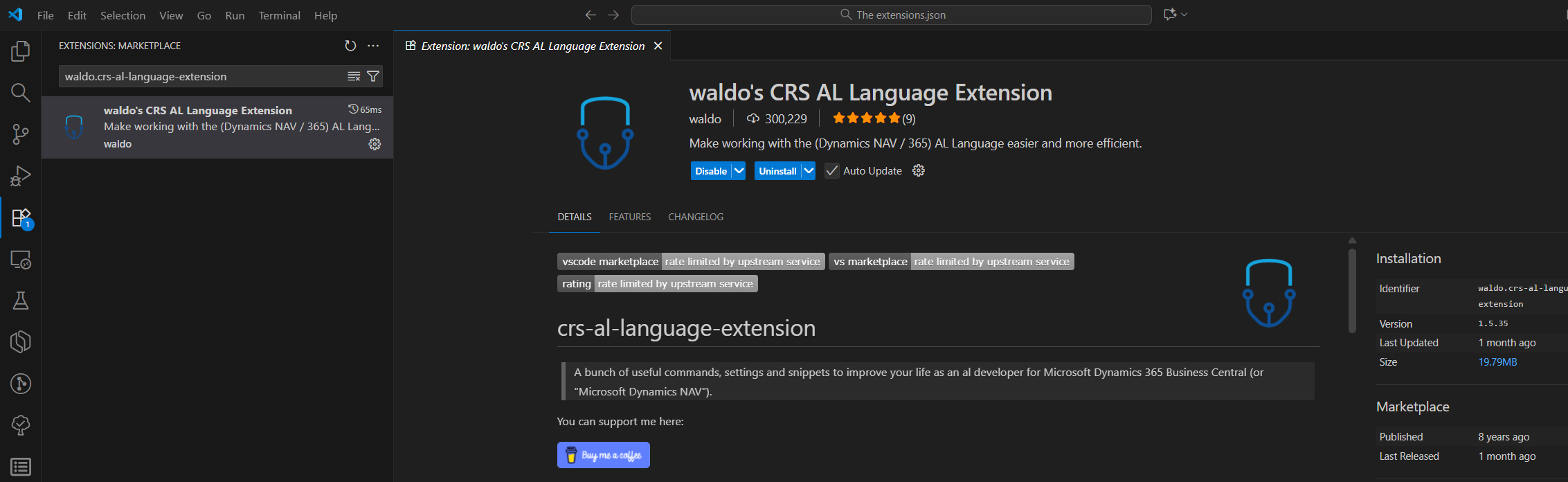
Task: Open the Selection menu
Action: 123,15
